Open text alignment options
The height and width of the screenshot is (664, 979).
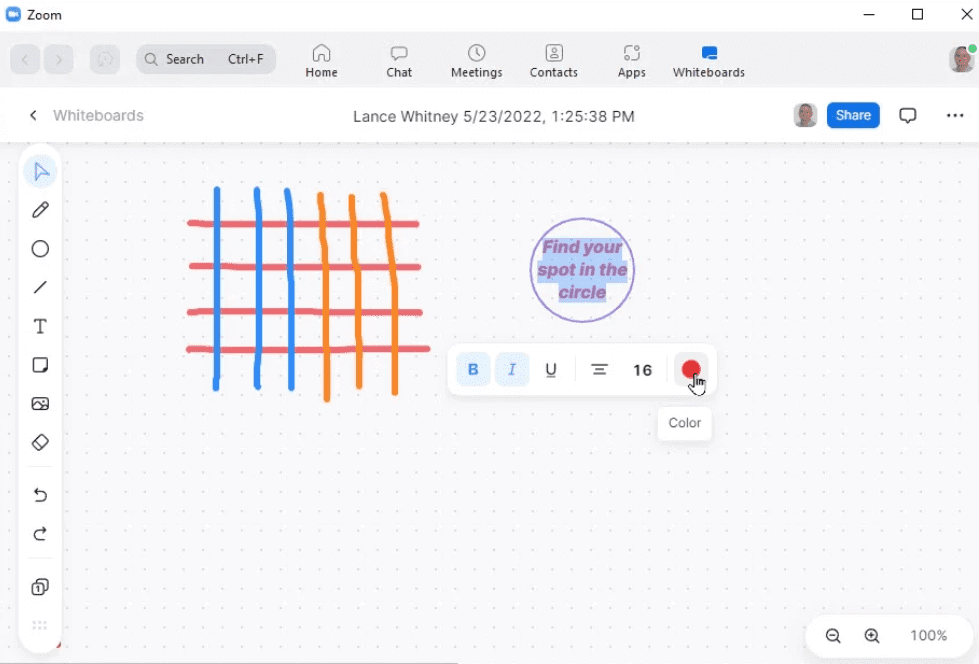[x=599, y=369]
